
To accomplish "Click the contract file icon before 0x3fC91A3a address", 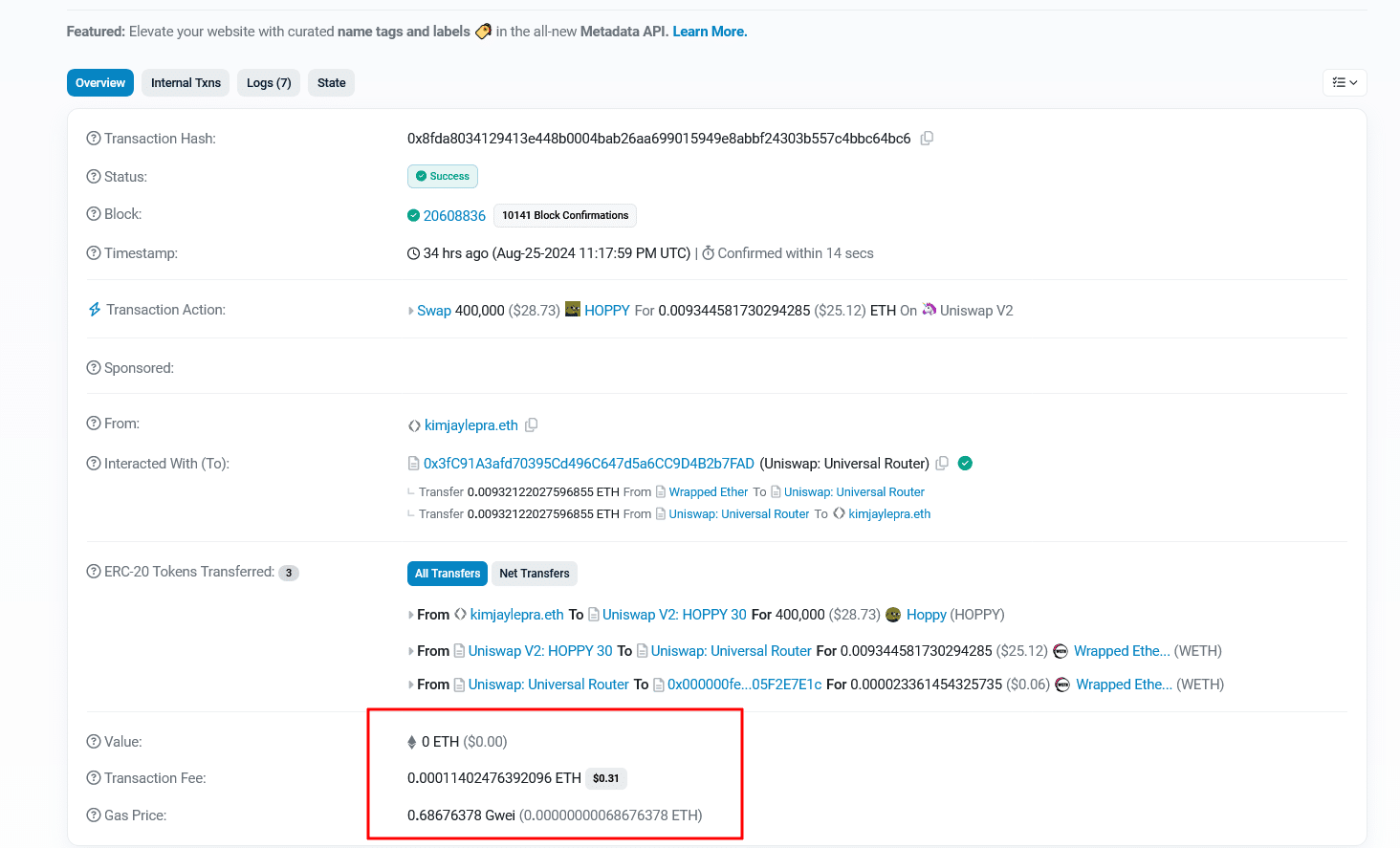I will (x=414, y=464).
